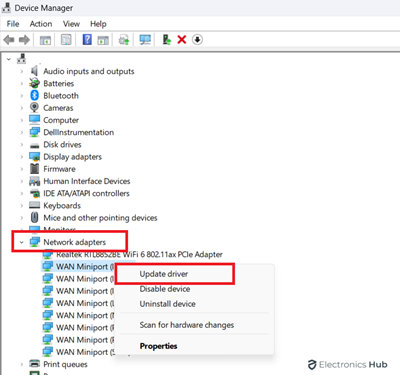400x375 pixels.
Task: Click the Batteries category icon
Action: point(34,83)
